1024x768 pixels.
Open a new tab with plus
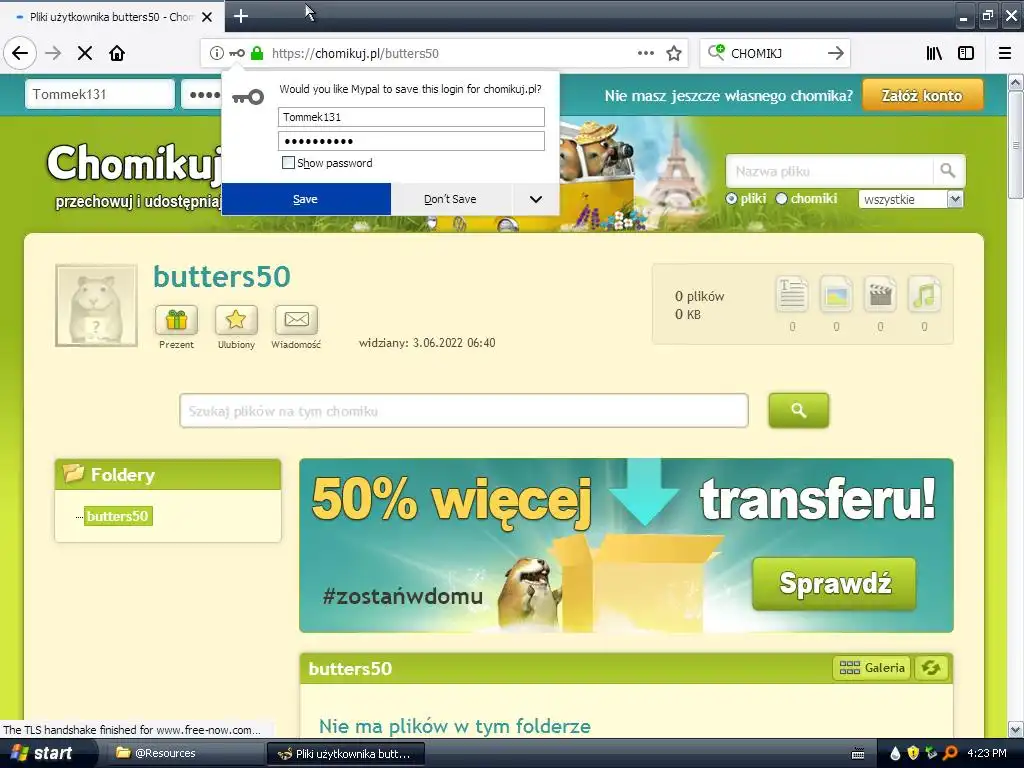(241, 16)
